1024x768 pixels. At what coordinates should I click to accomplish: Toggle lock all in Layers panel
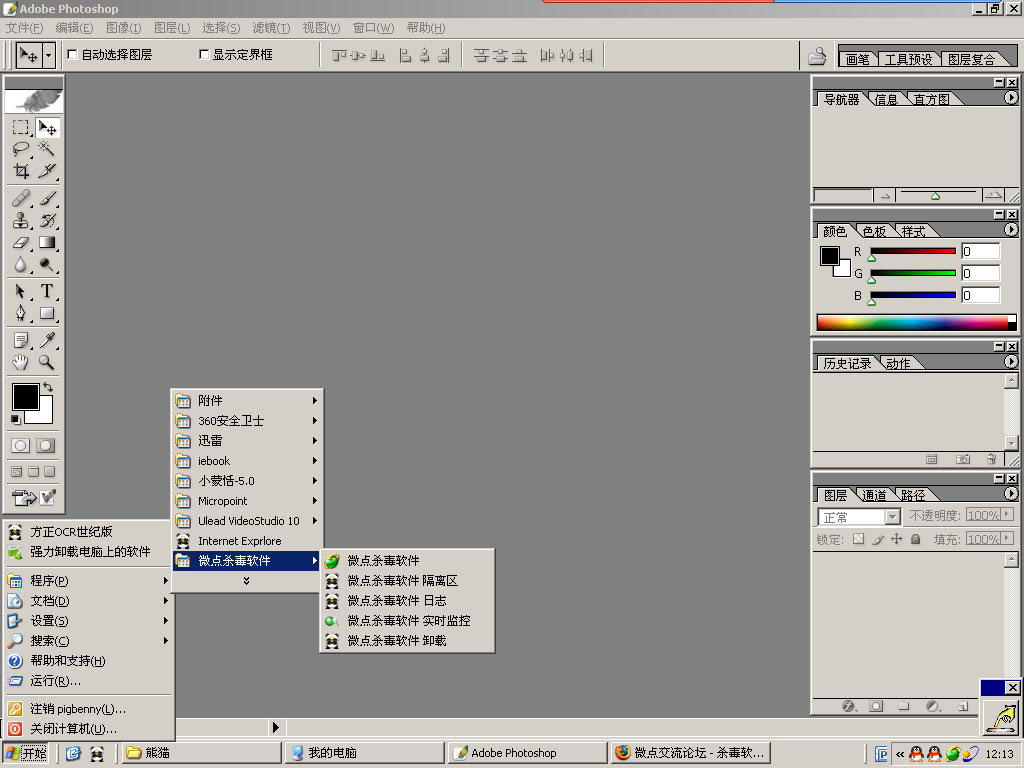point(916,539)
